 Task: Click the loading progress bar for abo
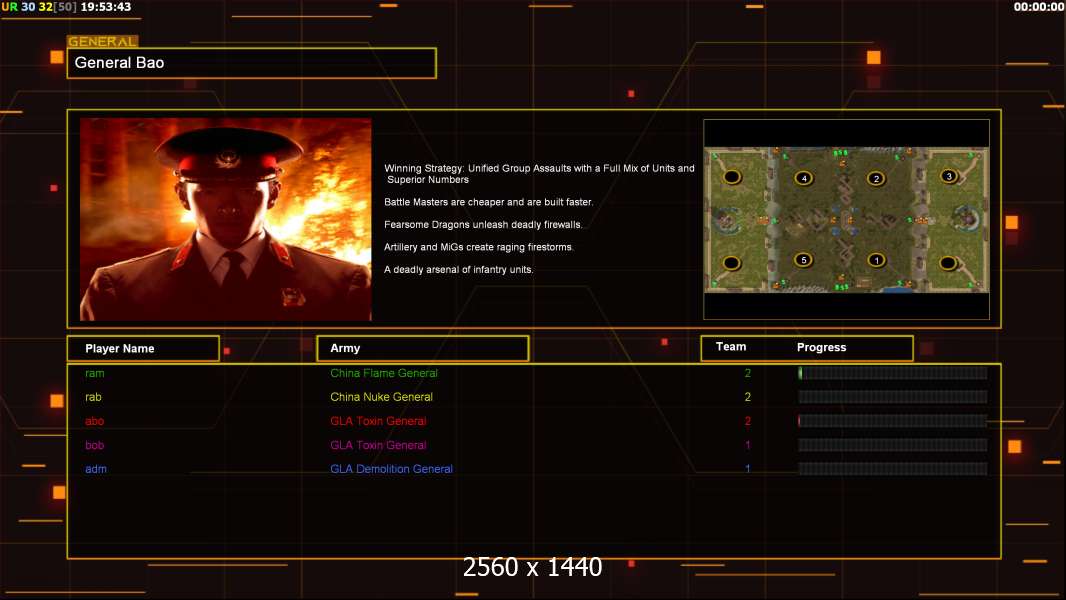893,421
